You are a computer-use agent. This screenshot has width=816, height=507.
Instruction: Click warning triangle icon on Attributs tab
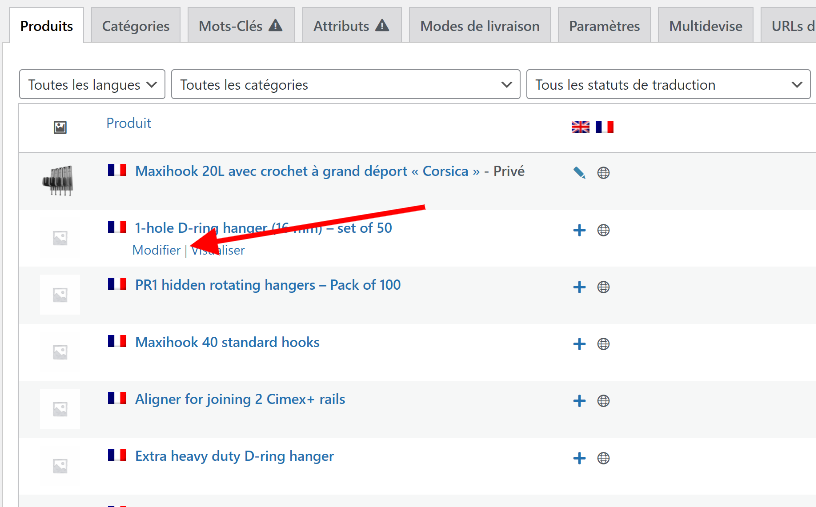(382, 25)
